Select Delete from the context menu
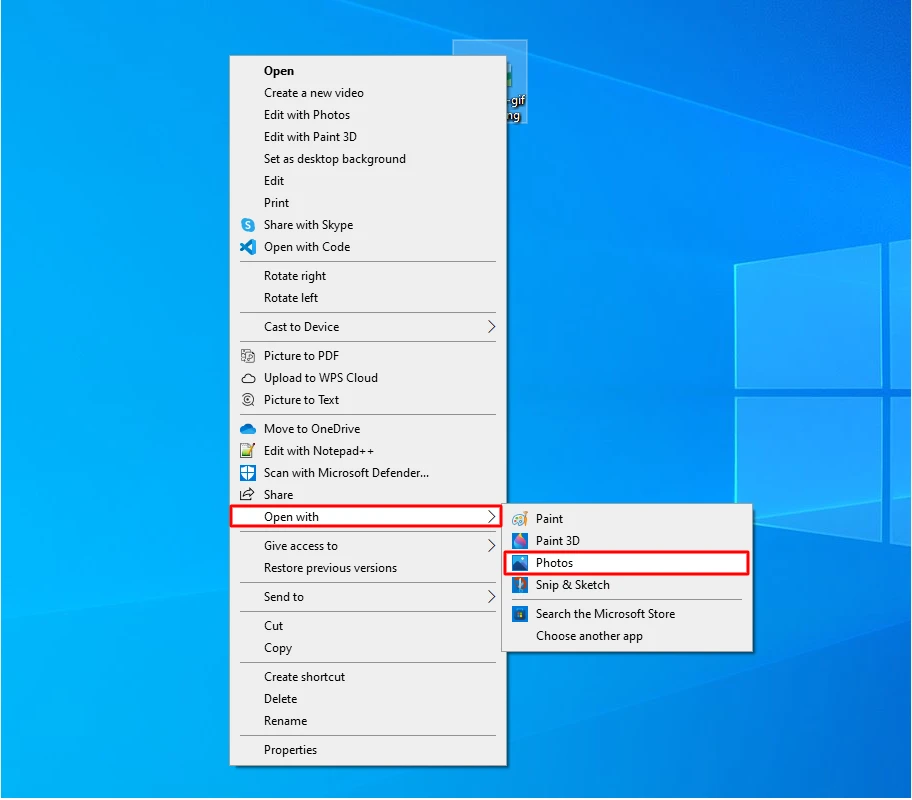This screenshot has width=912, height=800. coord(368,699)
